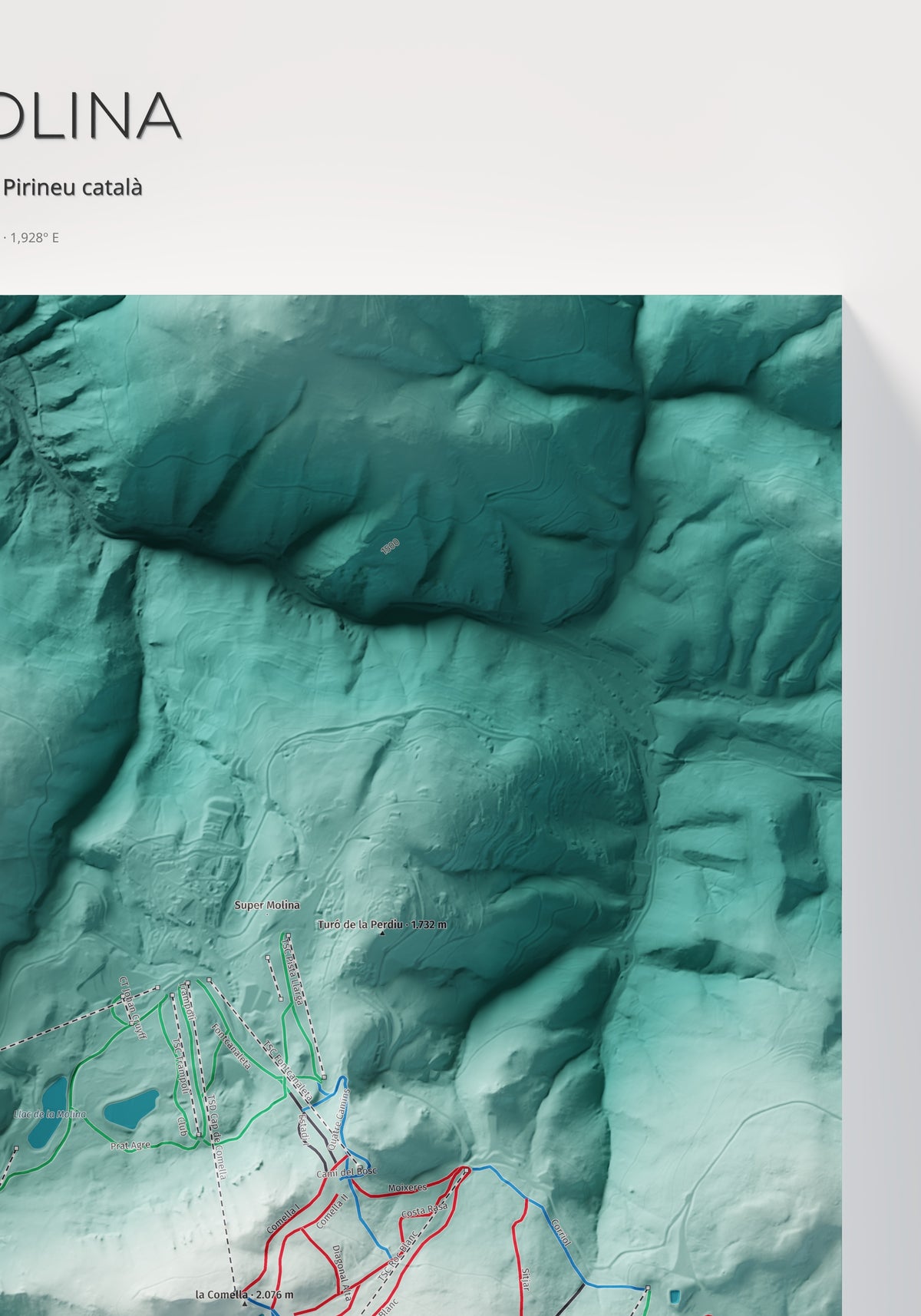Click 'la Comella · 2.076 m' peak label
This screenshot has height=1316, width=921.
point(244,1295)
